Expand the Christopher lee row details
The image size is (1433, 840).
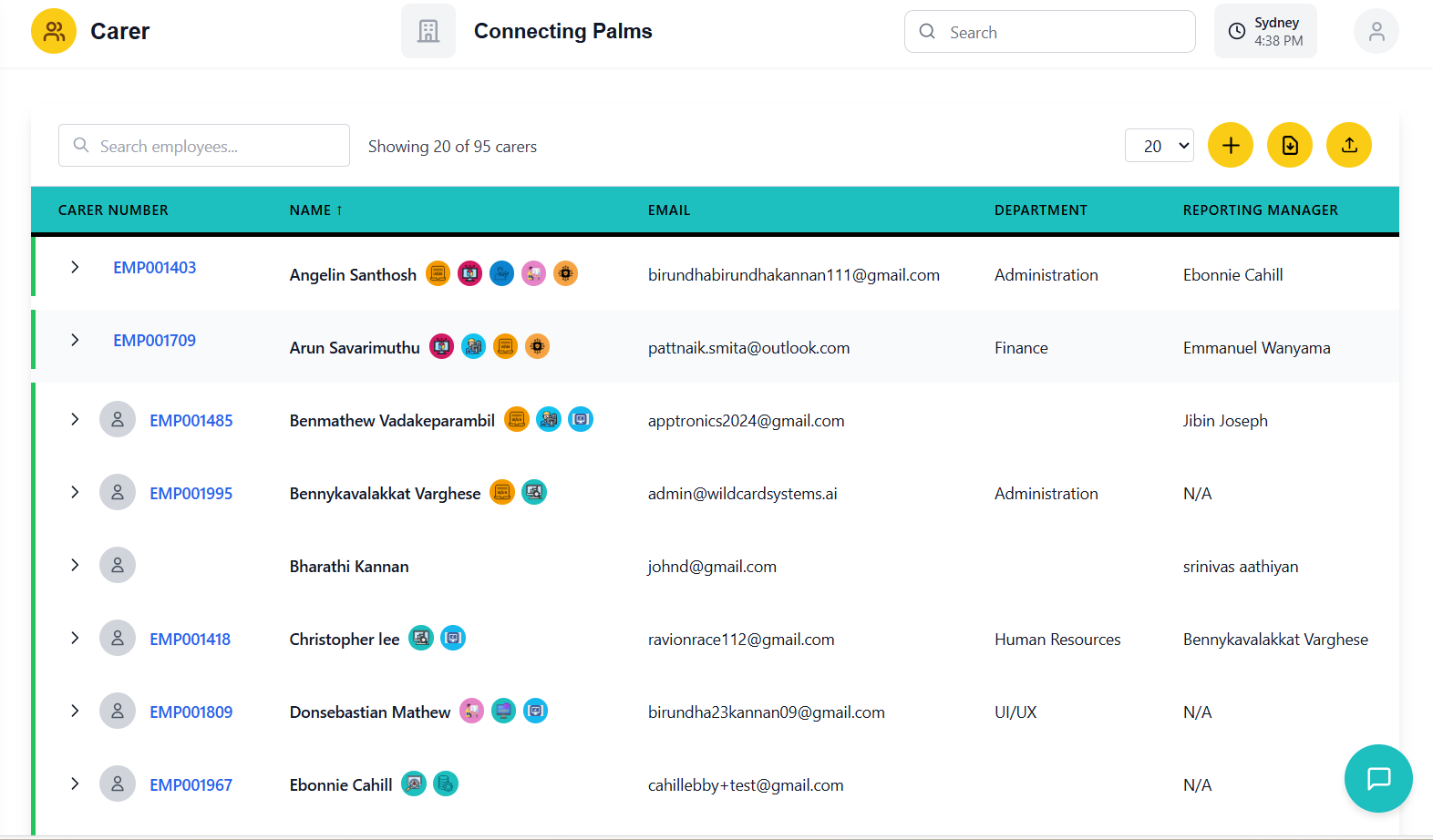click(75, 638)
